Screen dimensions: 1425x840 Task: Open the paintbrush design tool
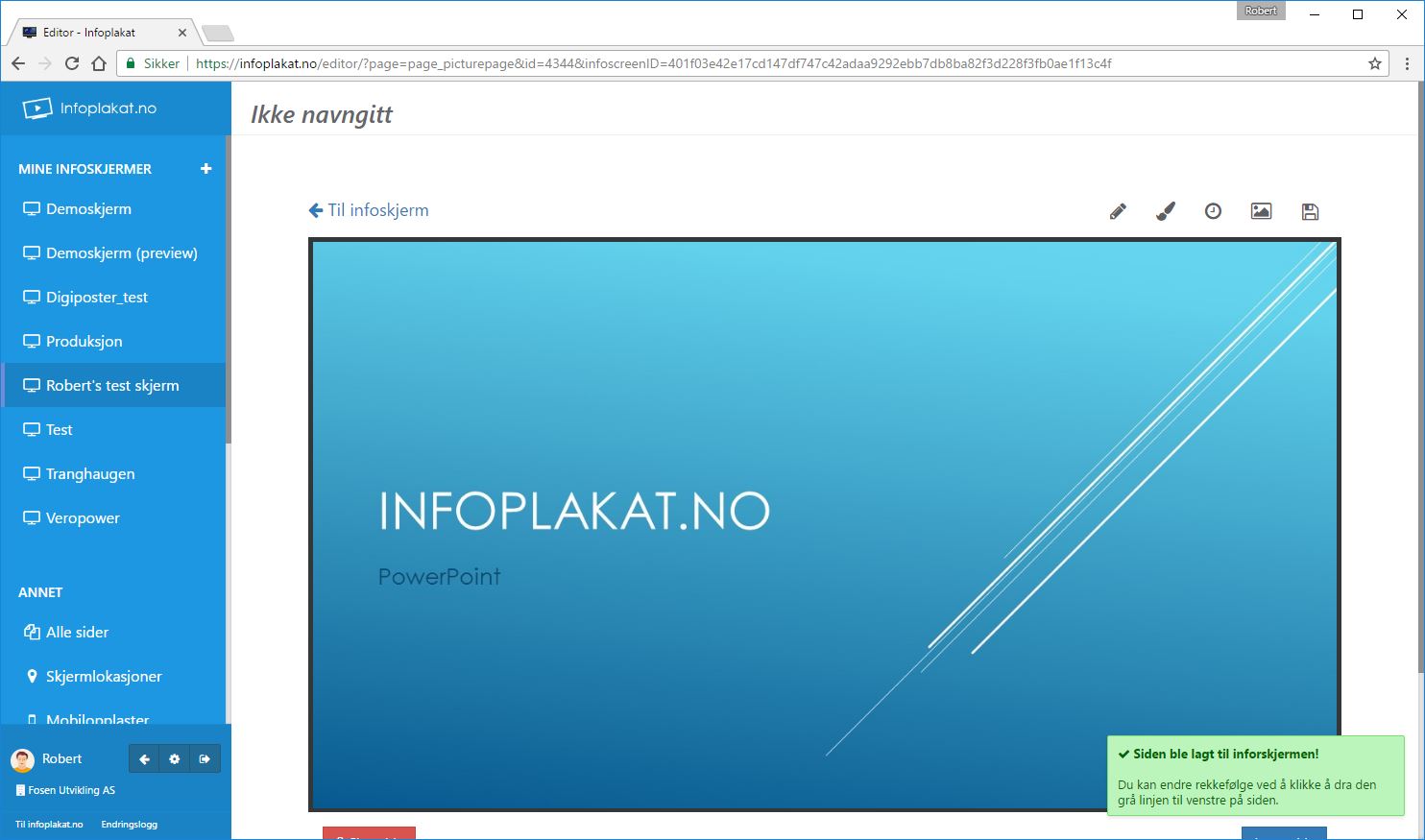point(1166,212)
